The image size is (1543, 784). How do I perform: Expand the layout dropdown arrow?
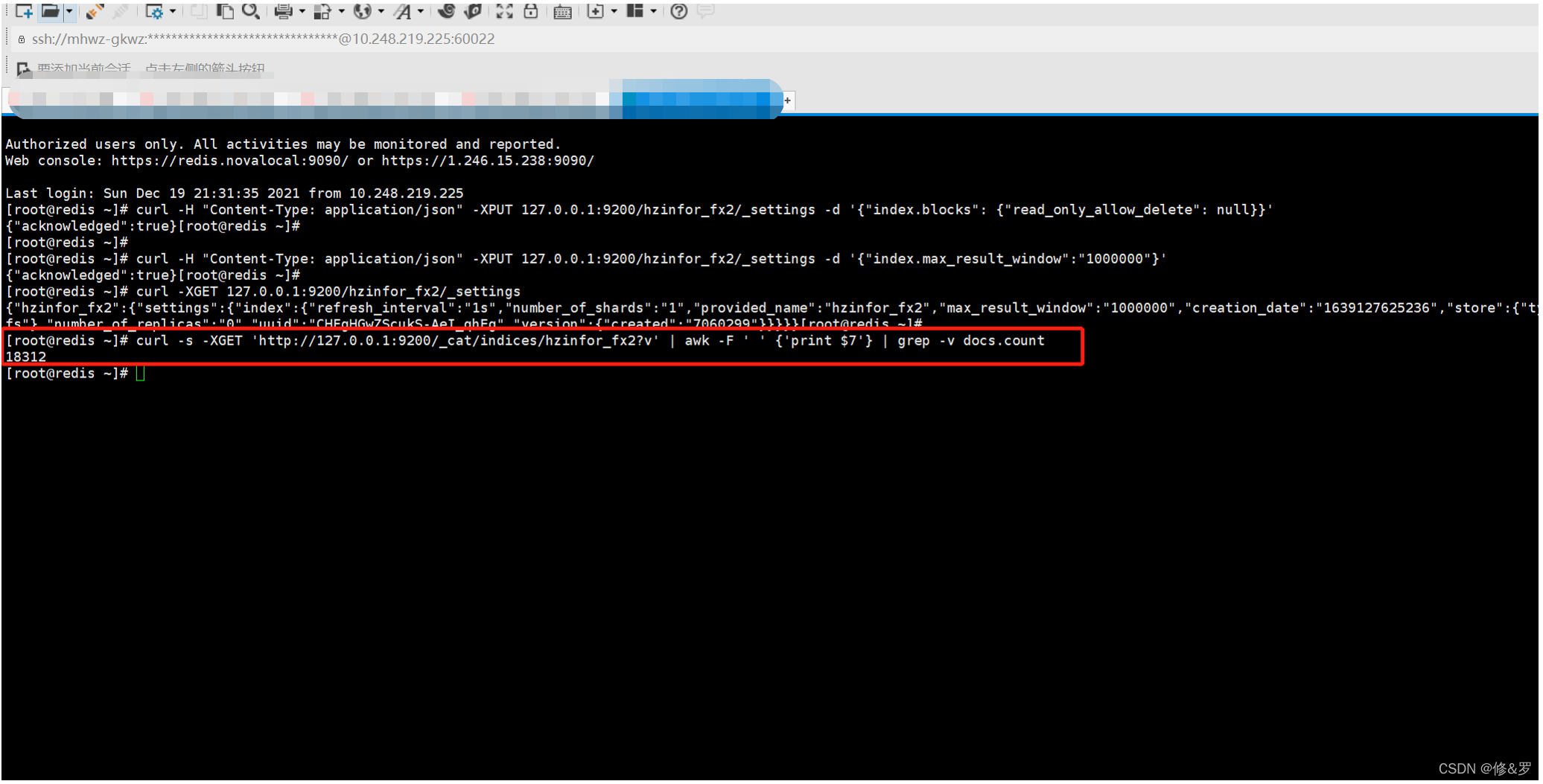click(653, 11)
